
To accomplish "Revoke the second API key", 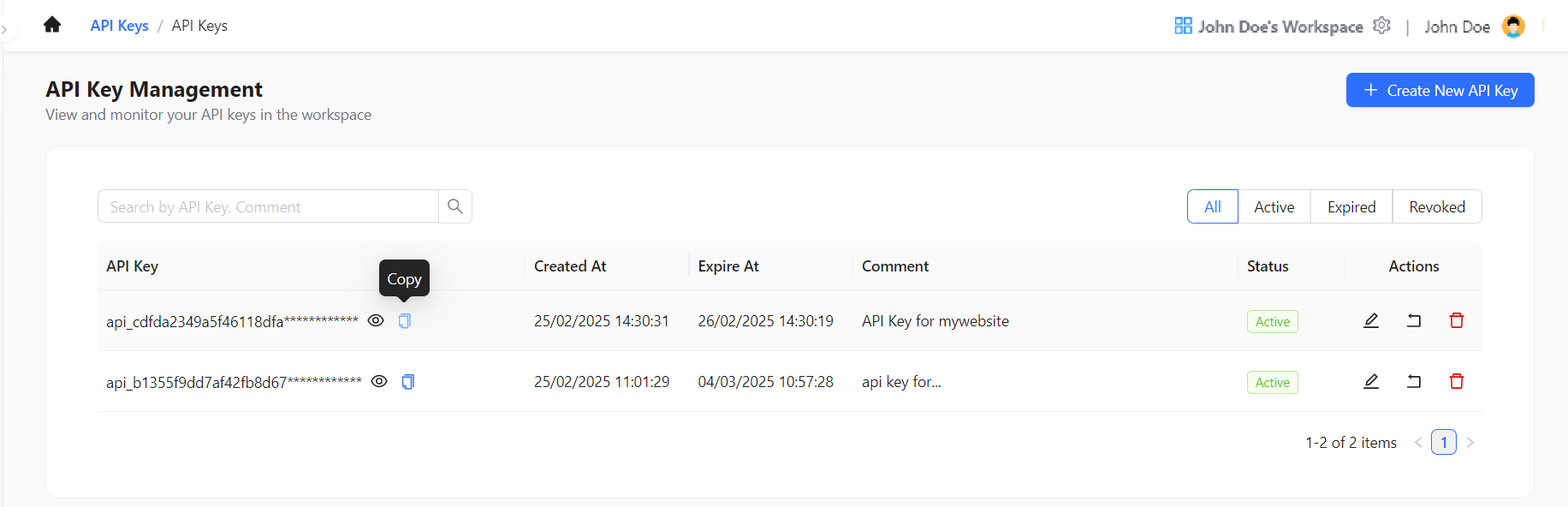I will (x=1414, y=381).
